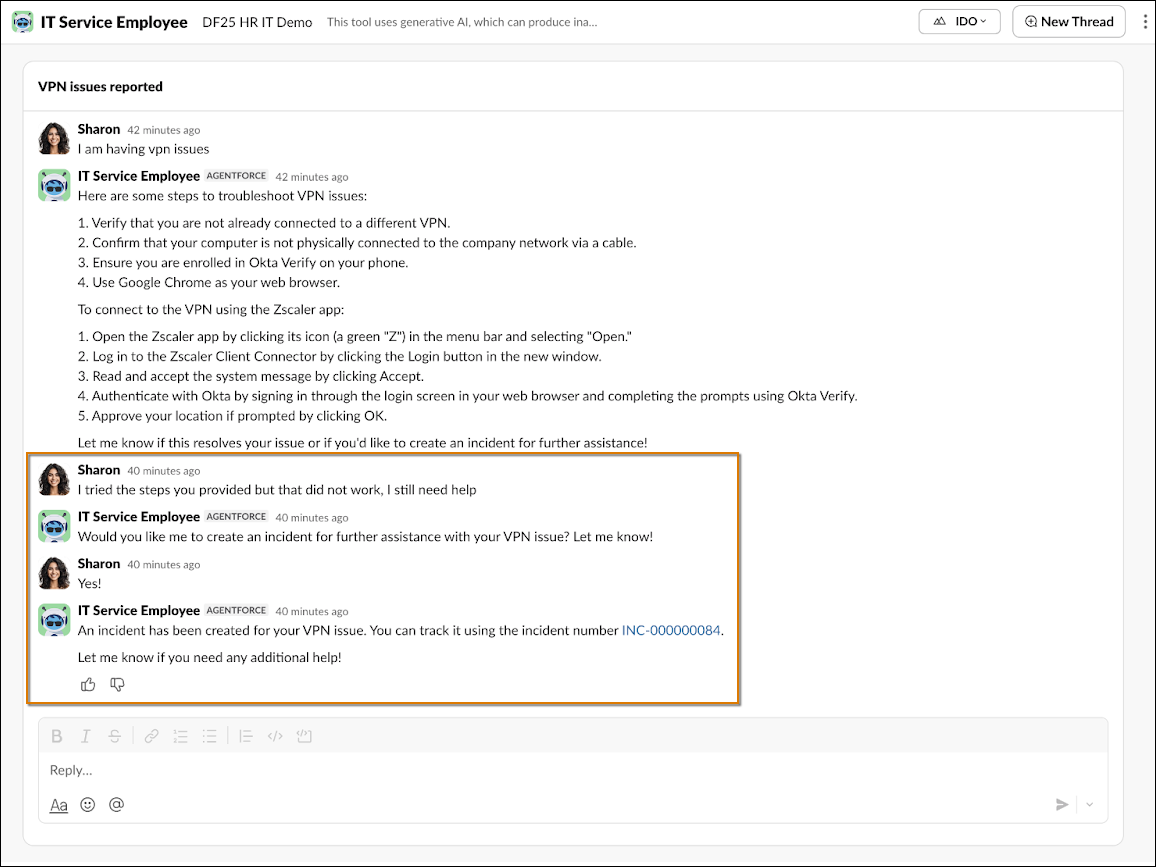The width and height of the screenshot is (1156, 867).
Task: Open the vertical three-dot more menu
Action: [x=1144, y=21]
